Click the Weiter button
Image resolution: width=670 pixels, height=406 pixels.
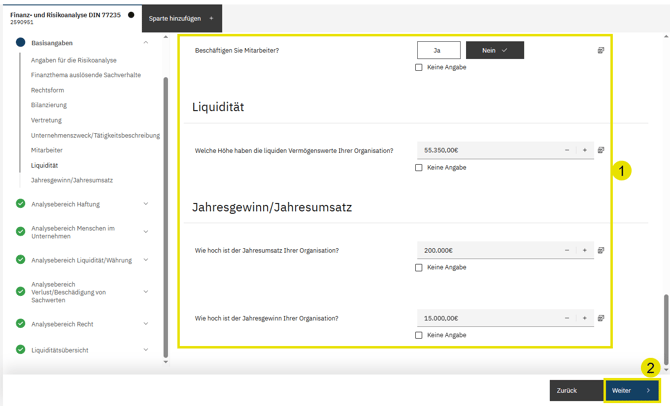coord(632,390)
